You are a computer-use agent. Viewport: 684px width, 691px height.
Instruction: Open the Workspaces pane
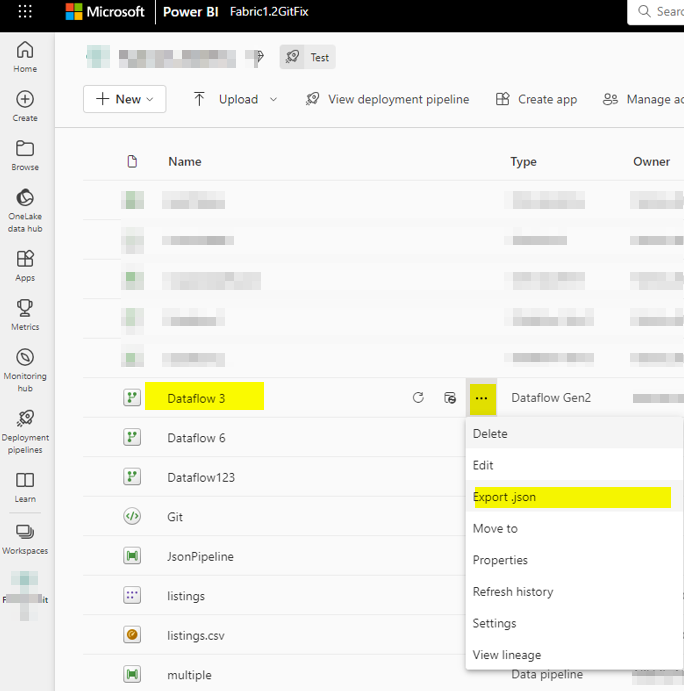click(25, 539)
